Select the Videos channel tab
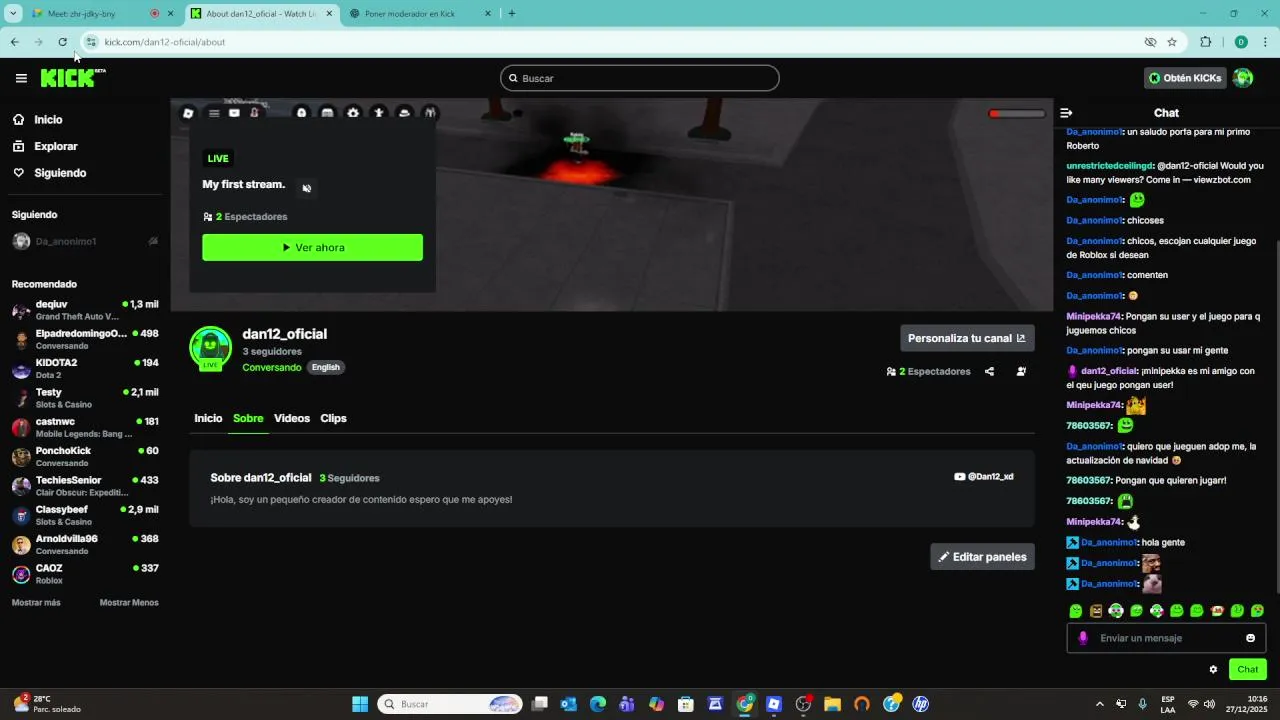 [x=292, y=418]
